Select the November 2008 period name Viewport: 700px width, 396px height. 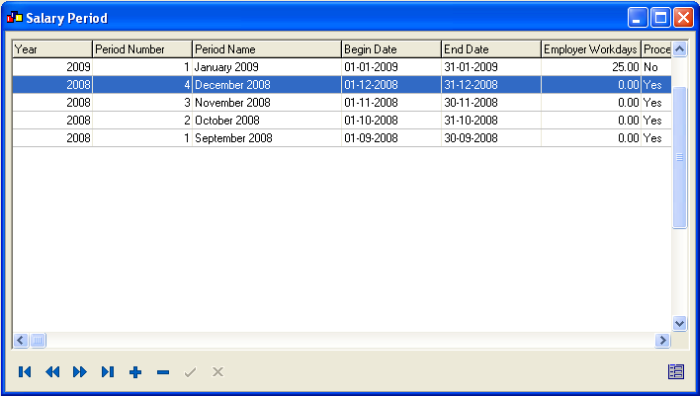click(x=233, y=103)
